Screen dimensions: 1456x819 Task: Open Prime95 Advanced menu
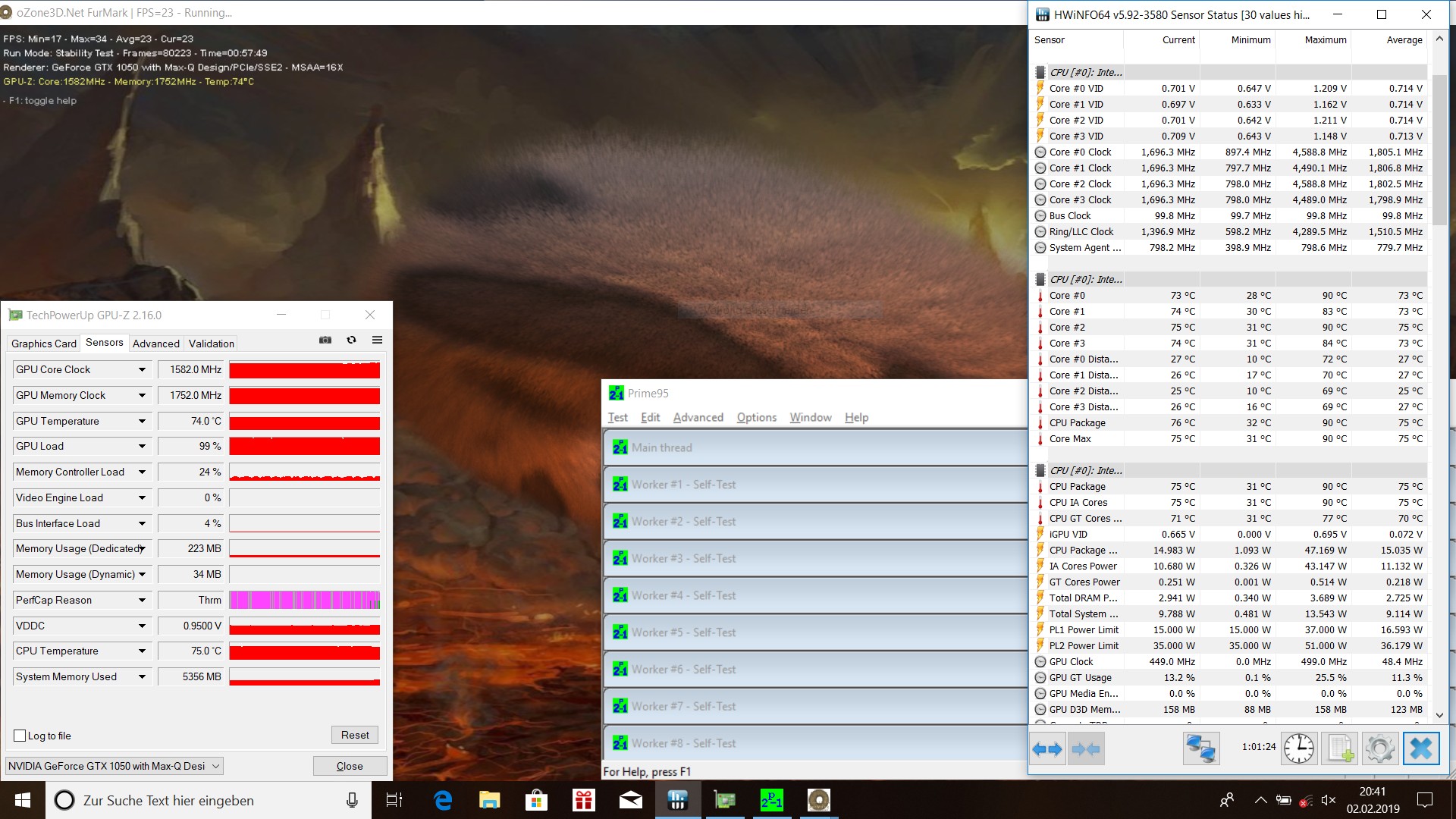698,417
